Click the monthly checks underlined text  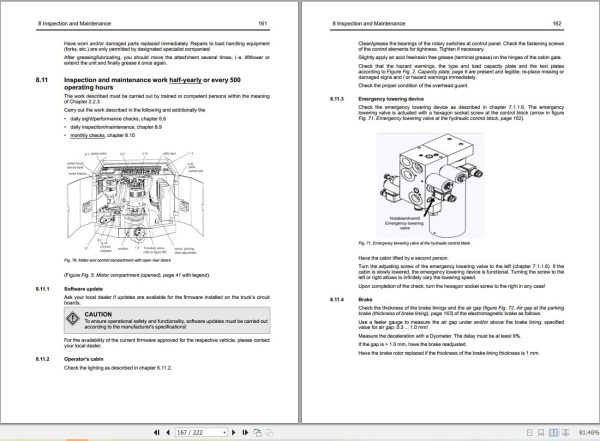(87, 136)
